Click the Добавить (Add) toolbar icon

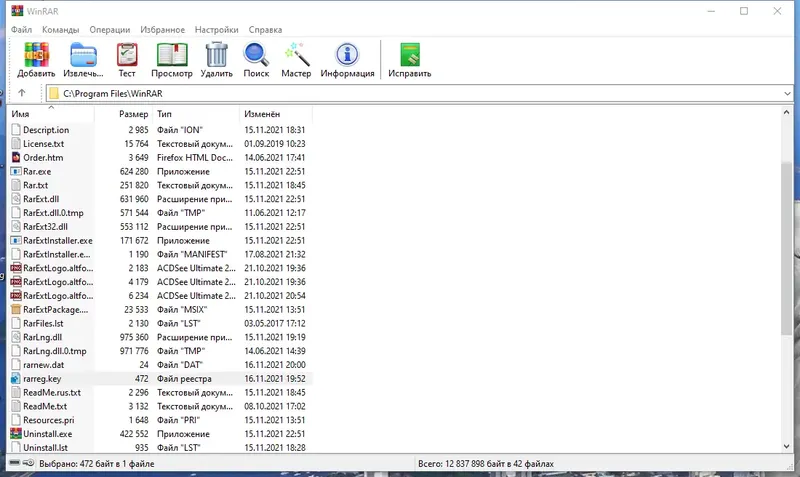(x=36, y=55)
